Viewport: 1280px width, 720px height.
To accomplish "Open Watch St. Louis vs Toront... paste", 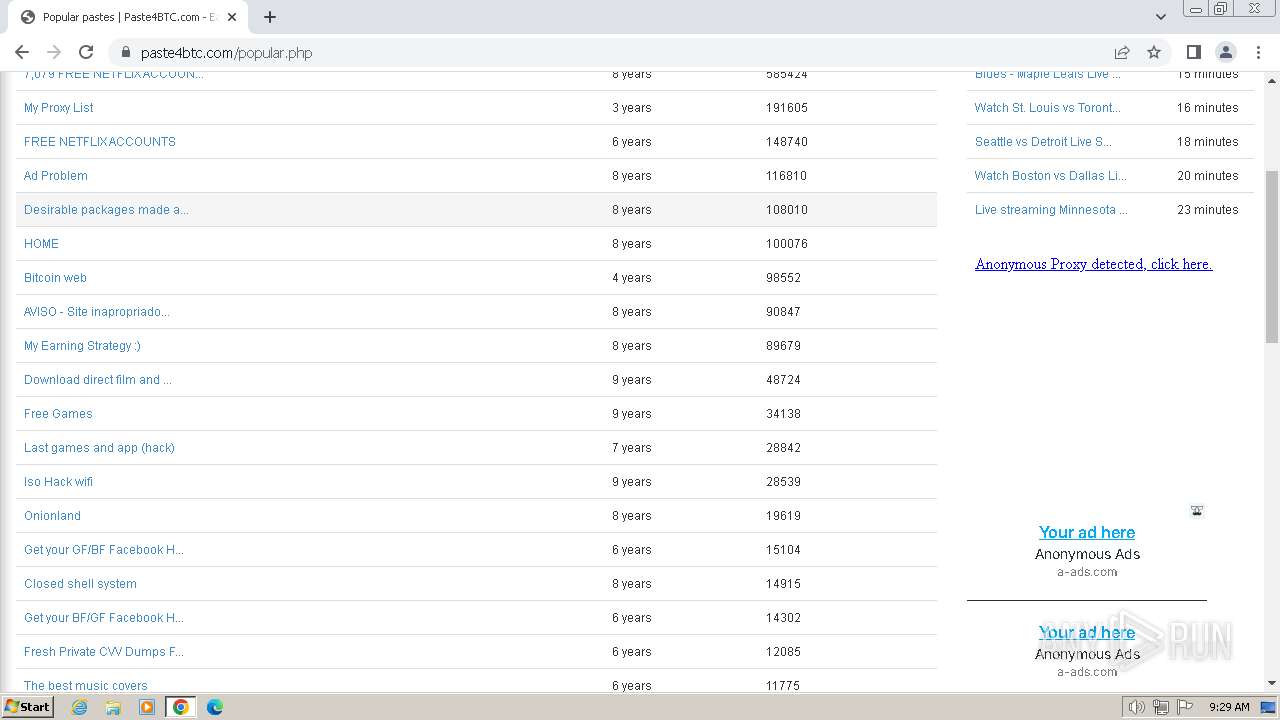I will point(1047,108).
